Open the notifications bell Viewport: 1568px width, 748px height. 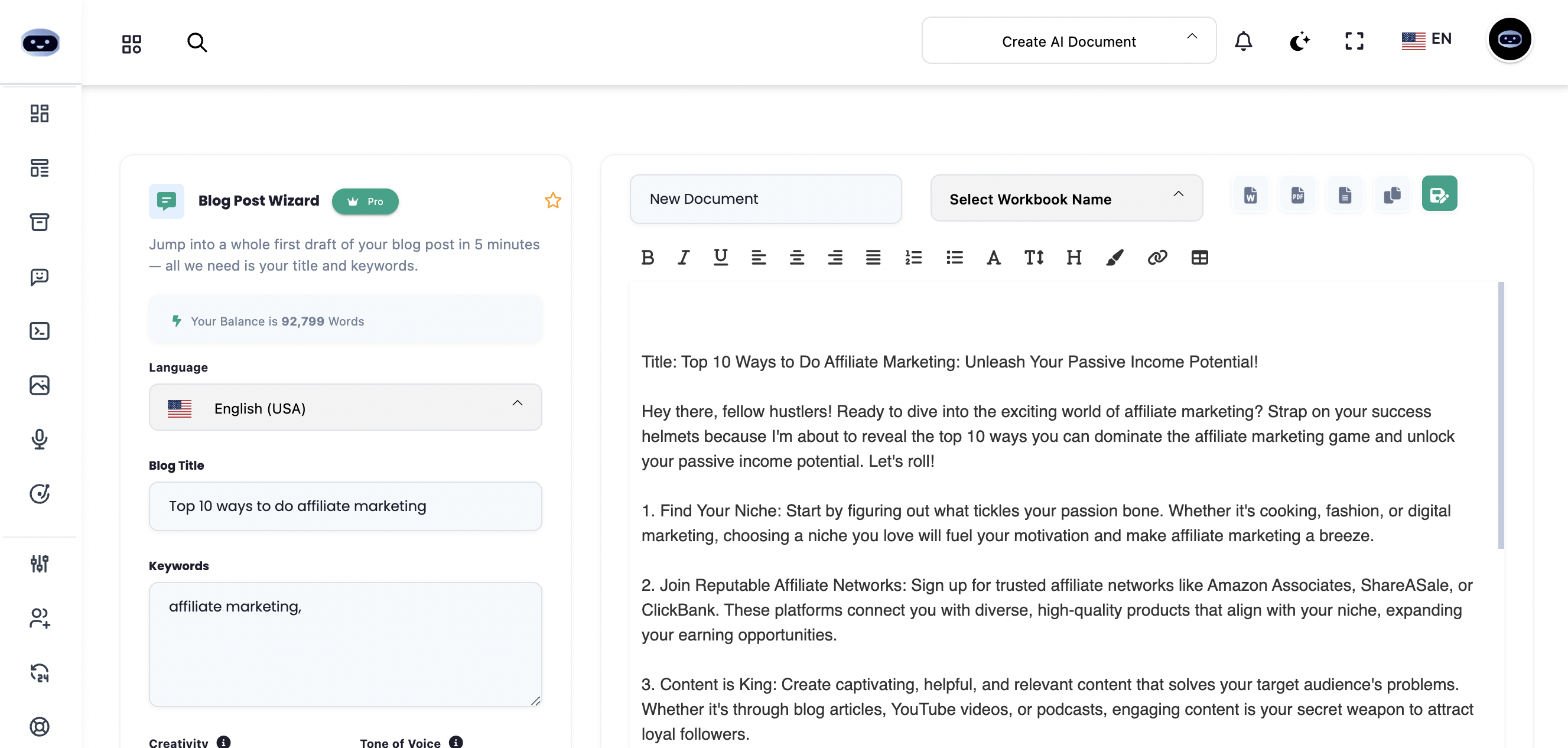(1244, 41)
